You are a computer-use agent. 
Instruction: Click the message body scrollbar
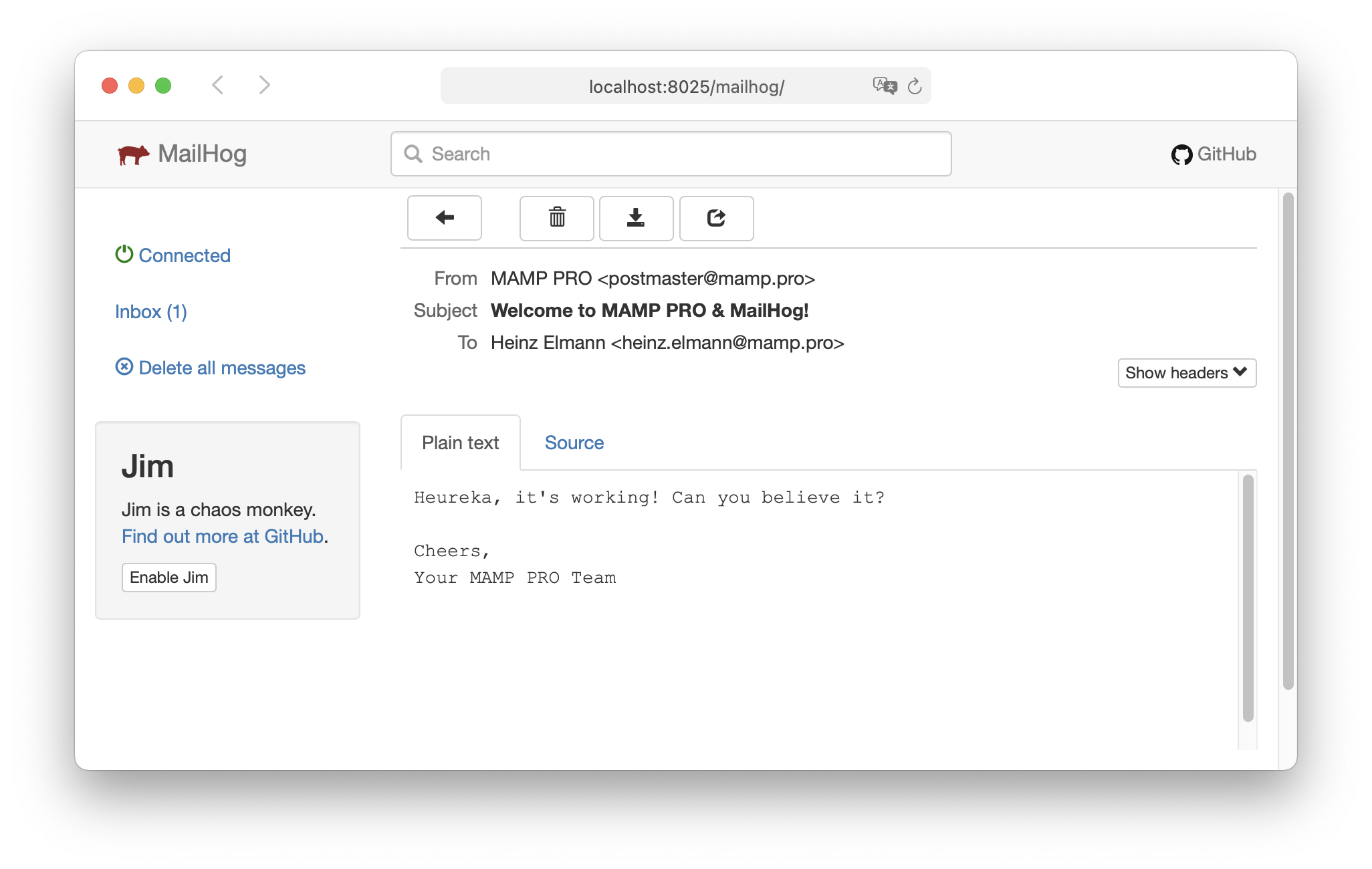click(x=1248, y=598)
